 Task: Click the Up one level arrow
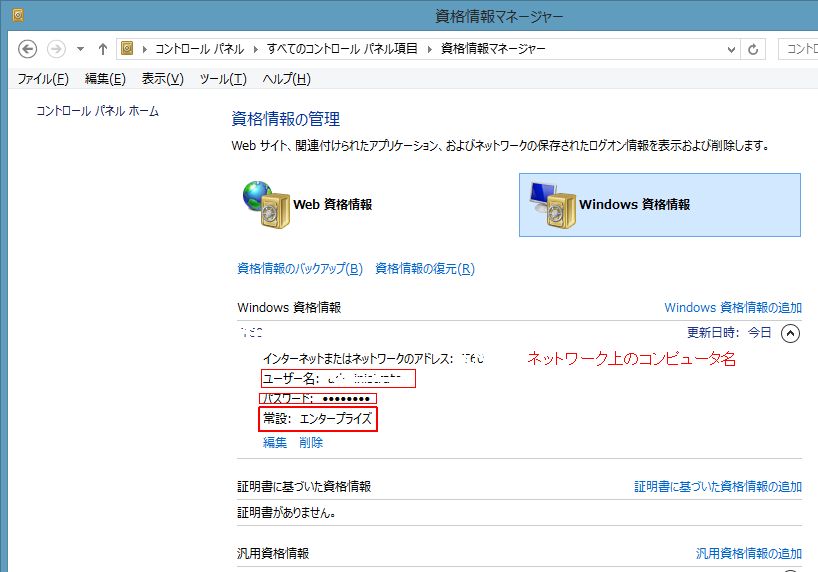103,49
